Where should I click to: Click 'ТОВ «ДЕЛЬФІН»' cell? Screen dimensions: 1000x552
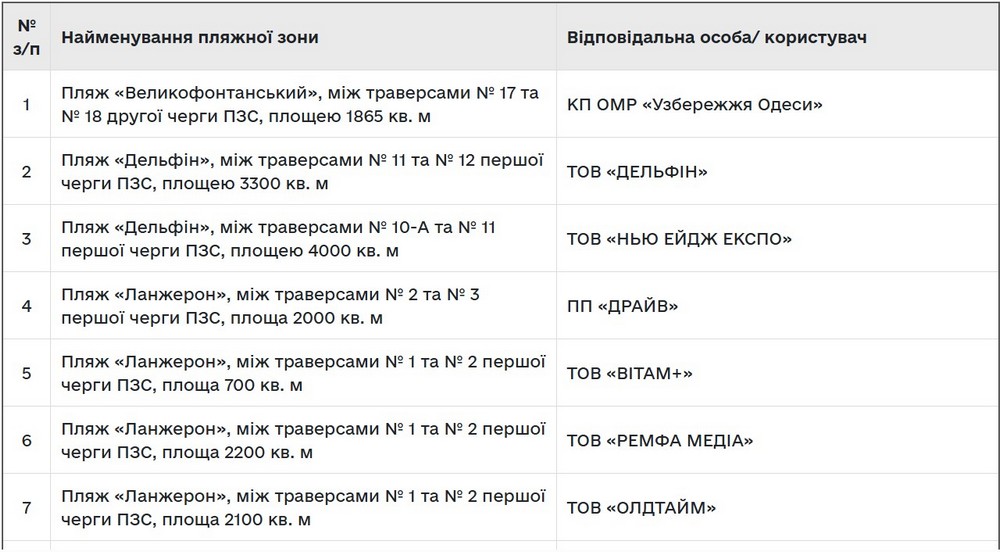click(777, 171)
